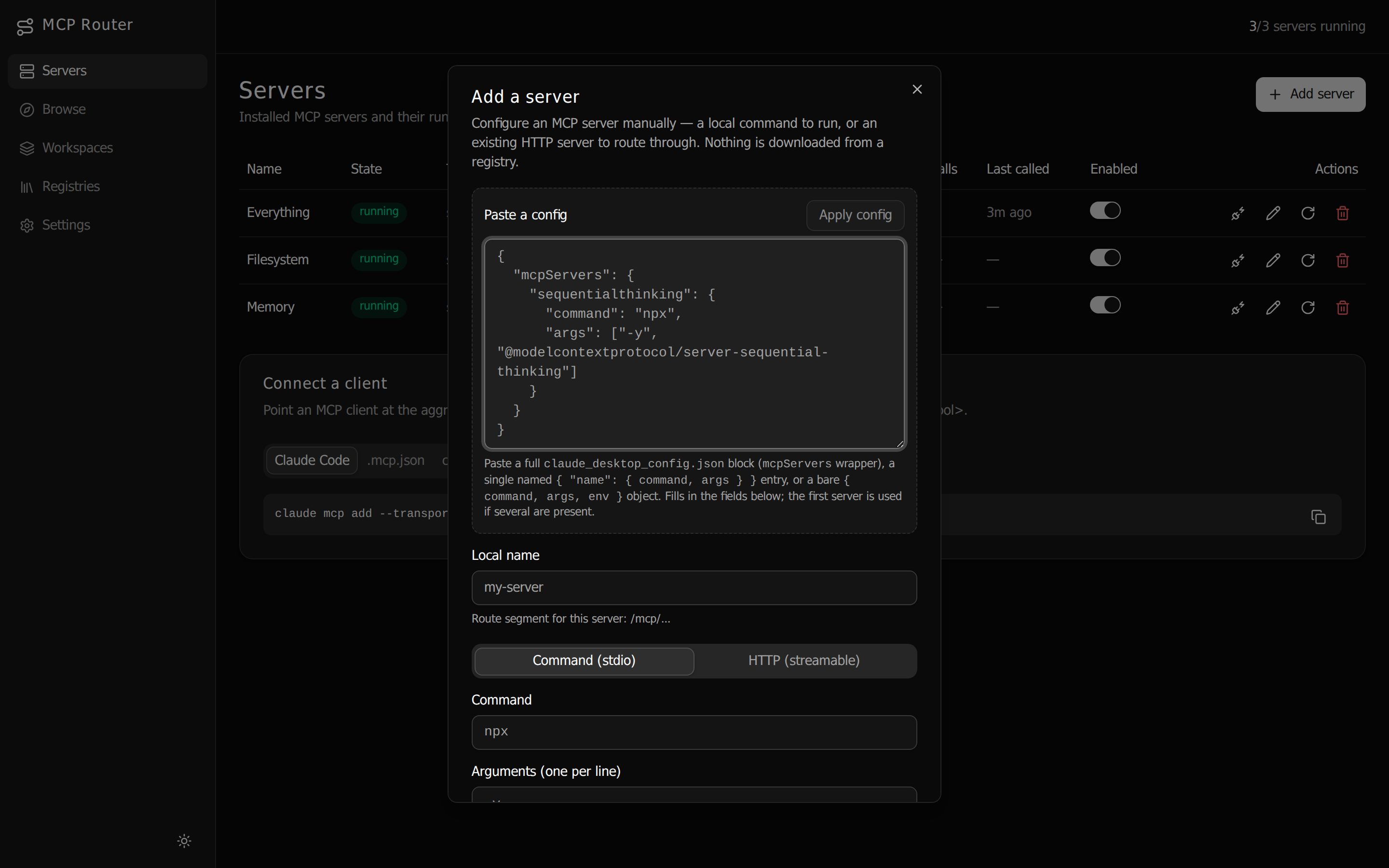The width and height of the screenshot is (1389, 868).
Task: Disable the Filesystem server toggle
Action: [x=1105, y=258]
